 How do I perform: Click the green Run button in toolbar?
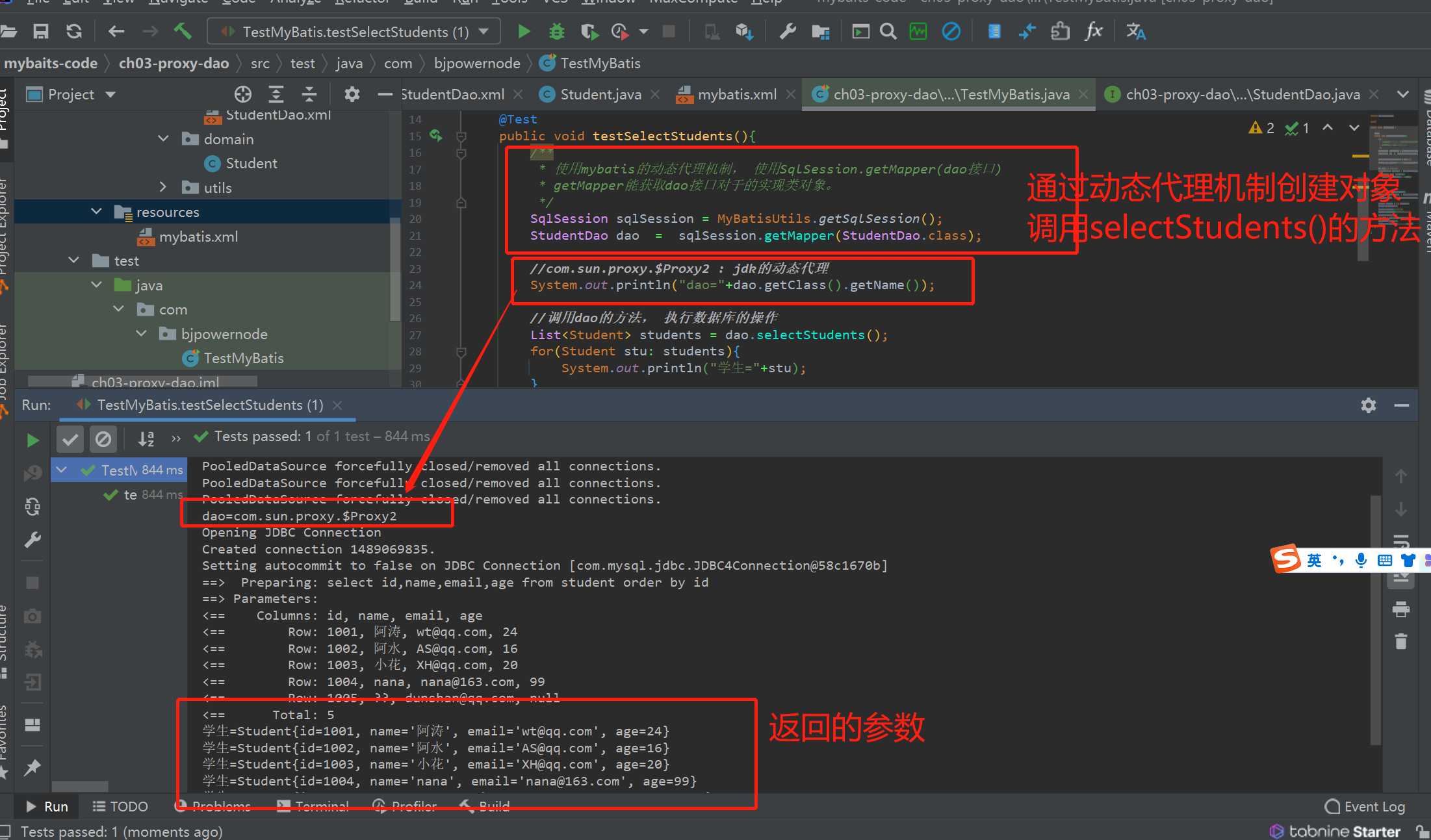click(x=524, y=31)
